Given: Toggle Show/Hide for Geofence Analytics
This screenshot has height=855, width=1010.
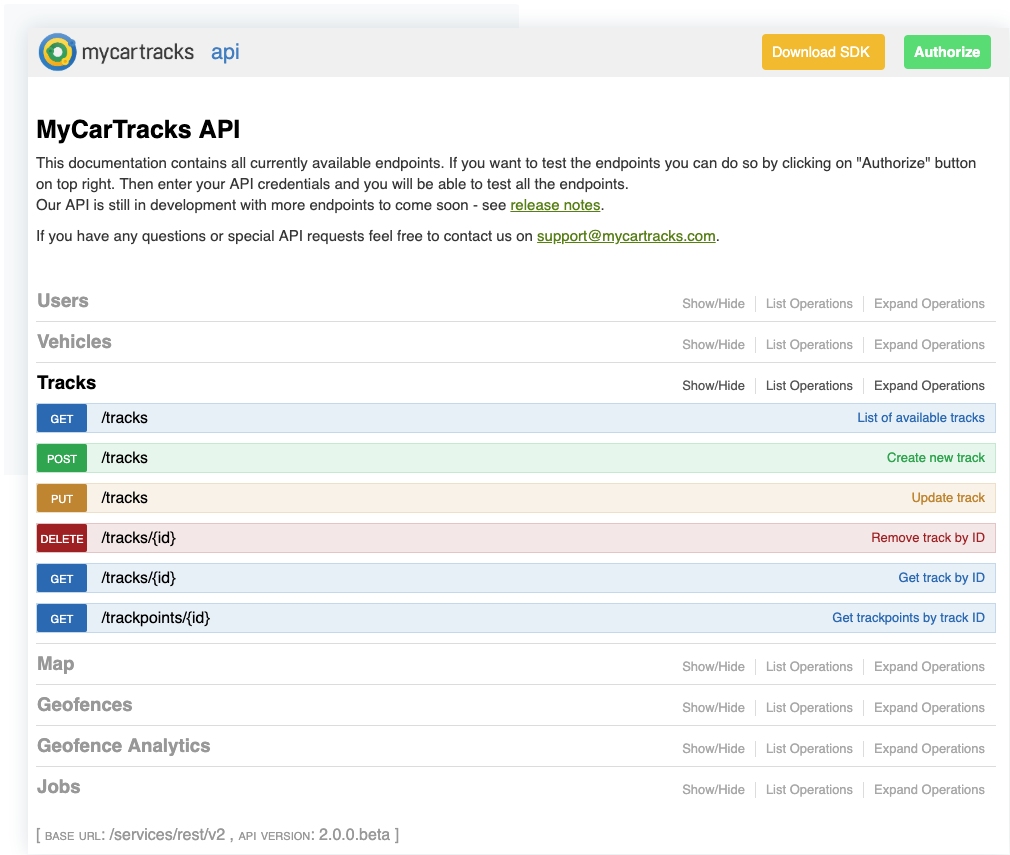Looking at the screenshot, I should coord(713,749).
